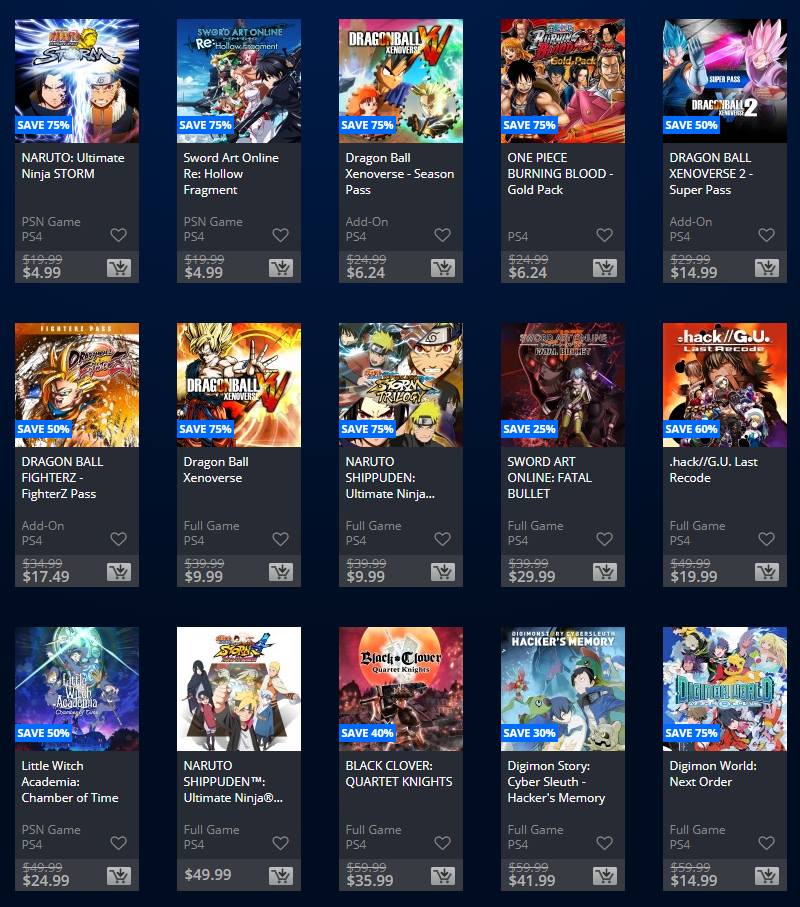Add ONE PIECE BURNING BLOOD Gold Pack to cart
The height and width of the screenshot is (907, 800).
[x=604, y=268]
